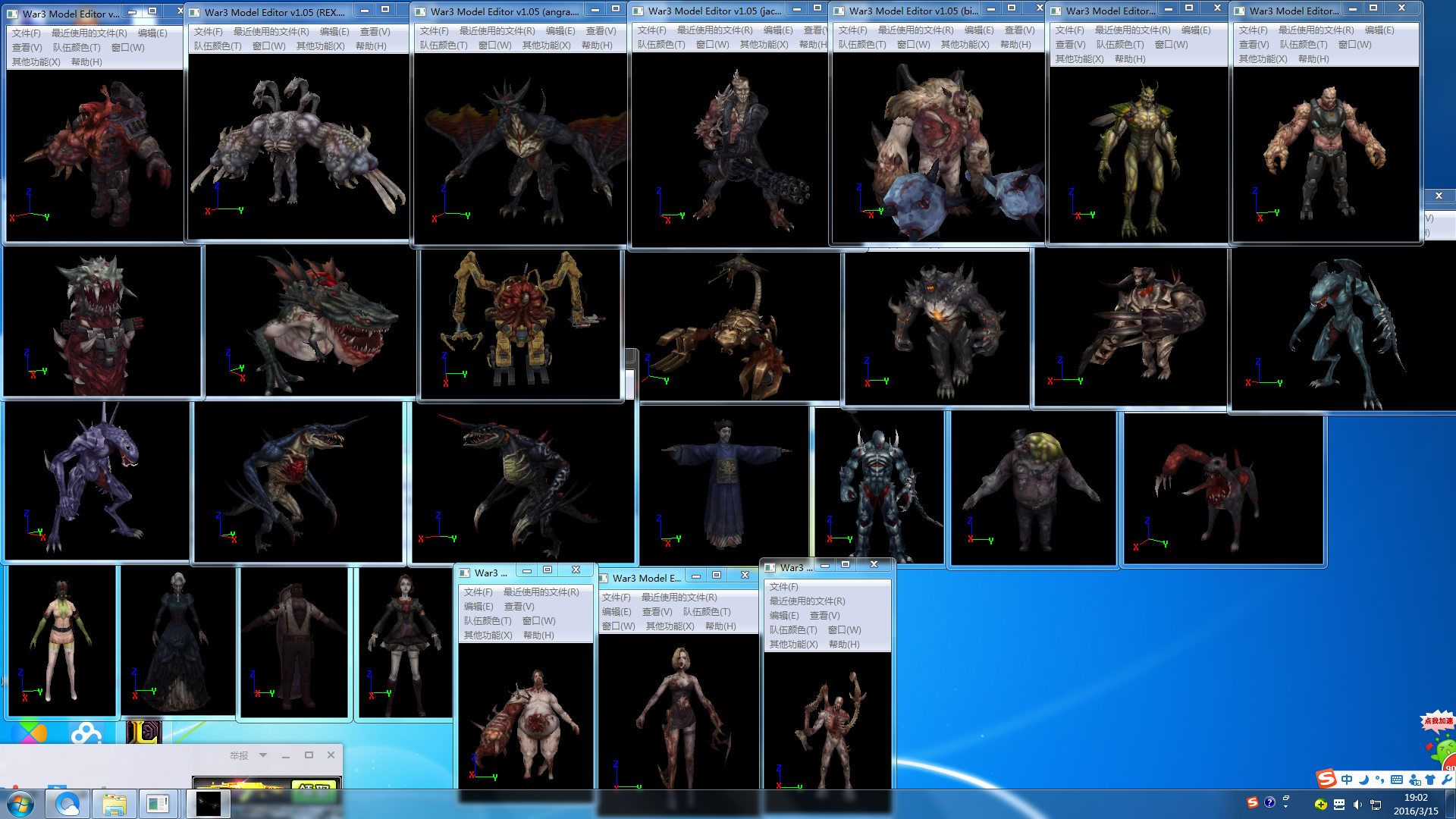This screenshot has width=1456, height=819.
Task: Open 窗口(W) in the top-right brute model window
Action: [x=1354, y=45]
